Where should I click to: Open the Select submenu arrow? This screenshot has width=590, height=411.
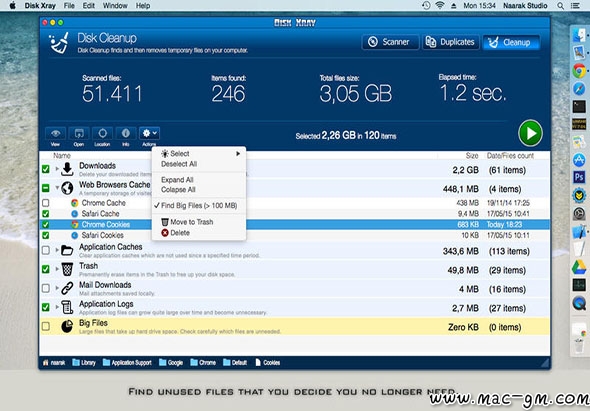pyautogui.click(x=238, y=154)
